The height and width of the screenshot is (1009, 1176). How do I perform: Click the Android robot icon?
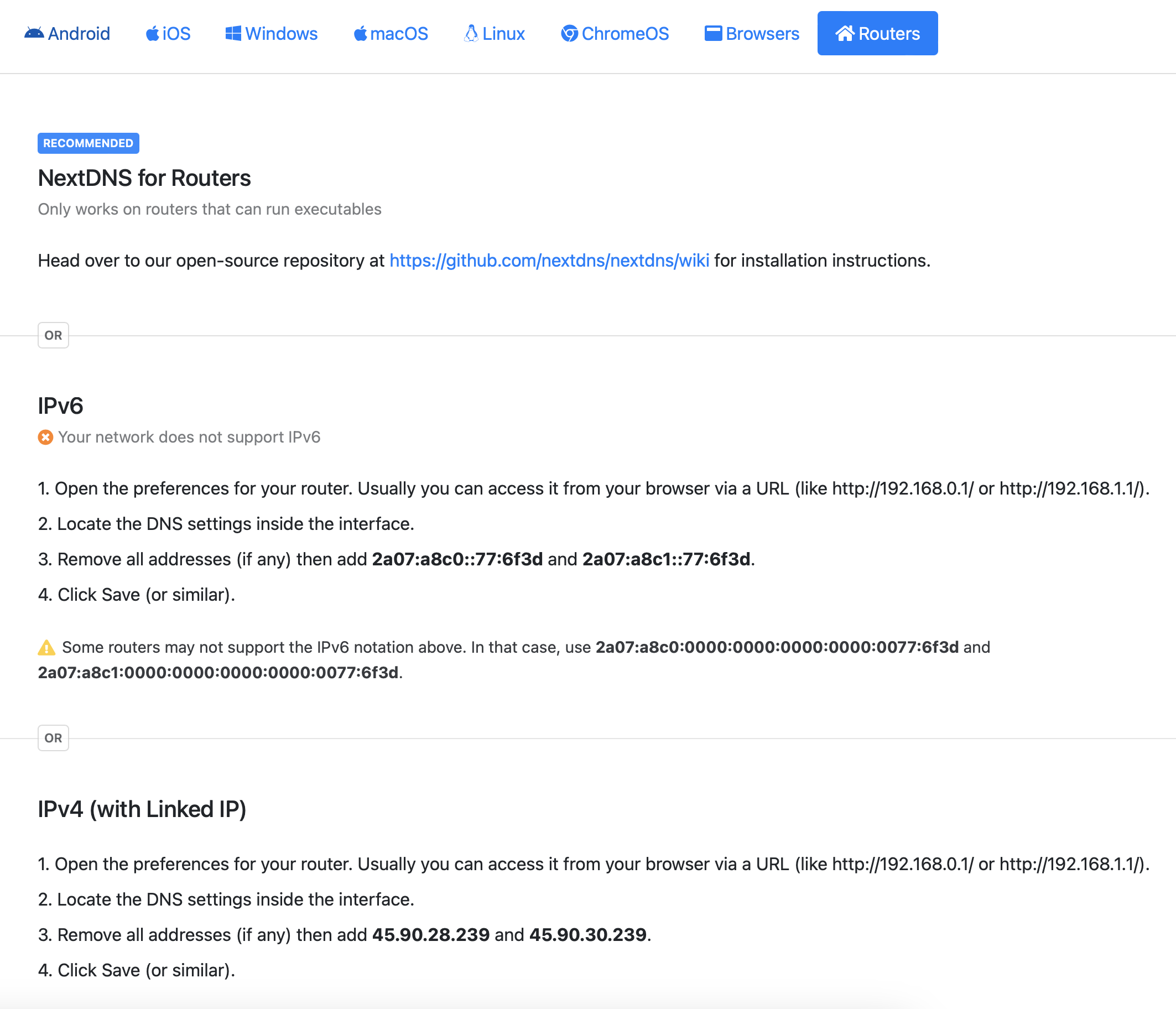click(x=34, y=34)
